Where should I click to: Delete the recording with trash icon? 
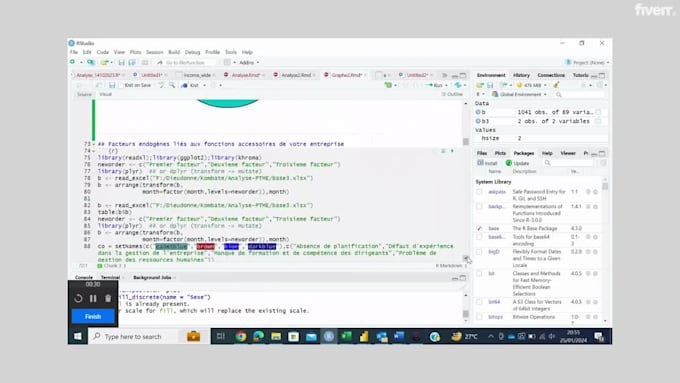[x=108, y=298]
